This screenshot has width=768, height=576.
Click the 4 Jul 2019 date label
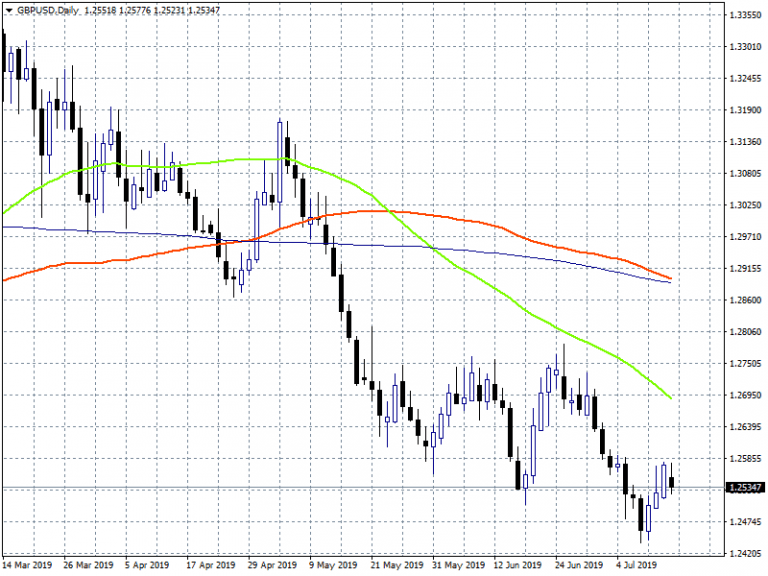[638, 565]
